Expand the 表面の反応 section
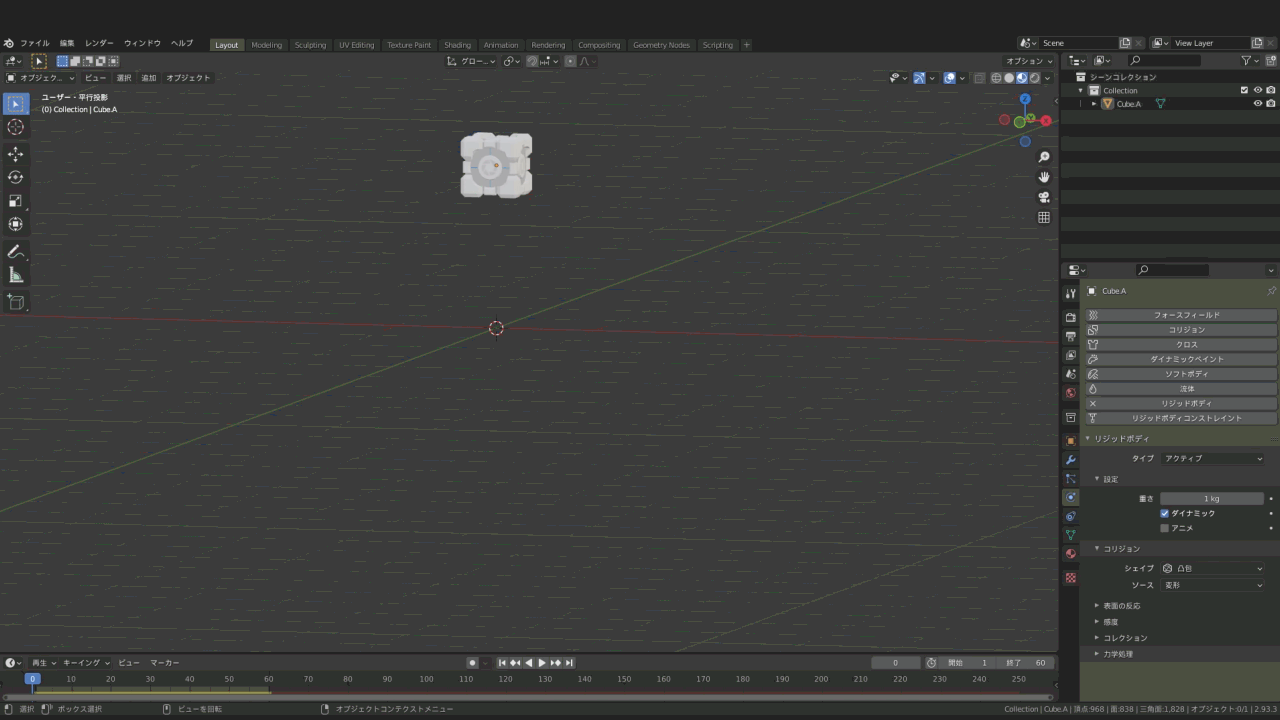The width and height of the screenshot is (1280, 720). (x=1123, y=605)
